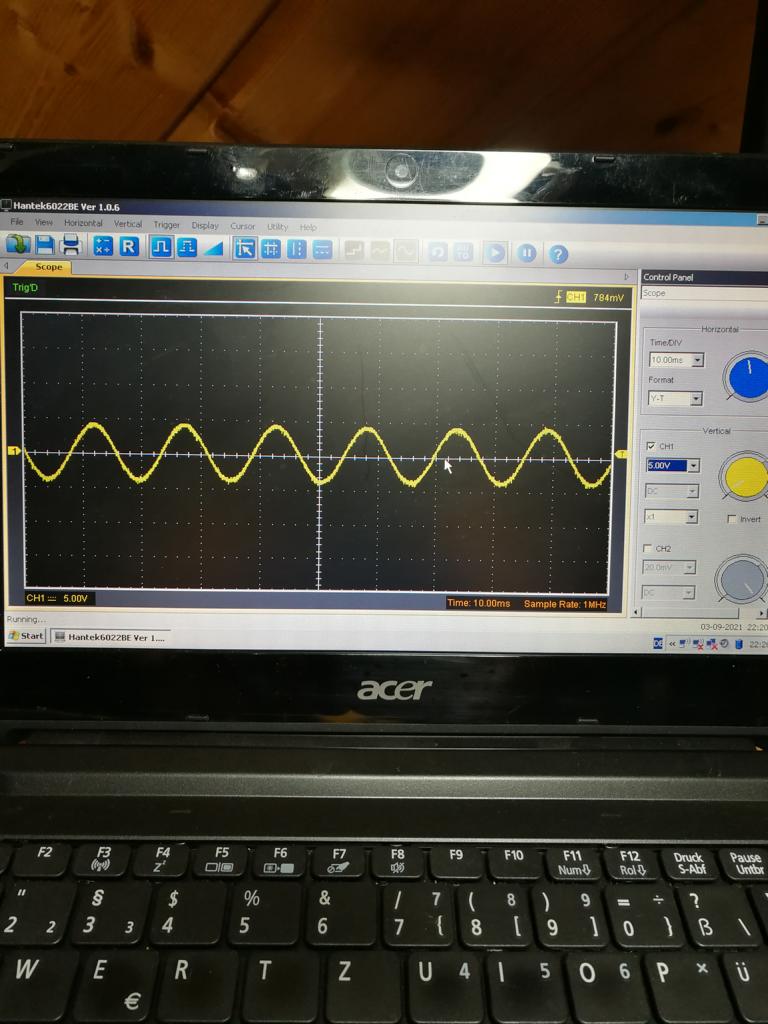This screenshot has height=1024, width=768.
Task: Click the Trig'D status indicator
Action: [25, 287]
